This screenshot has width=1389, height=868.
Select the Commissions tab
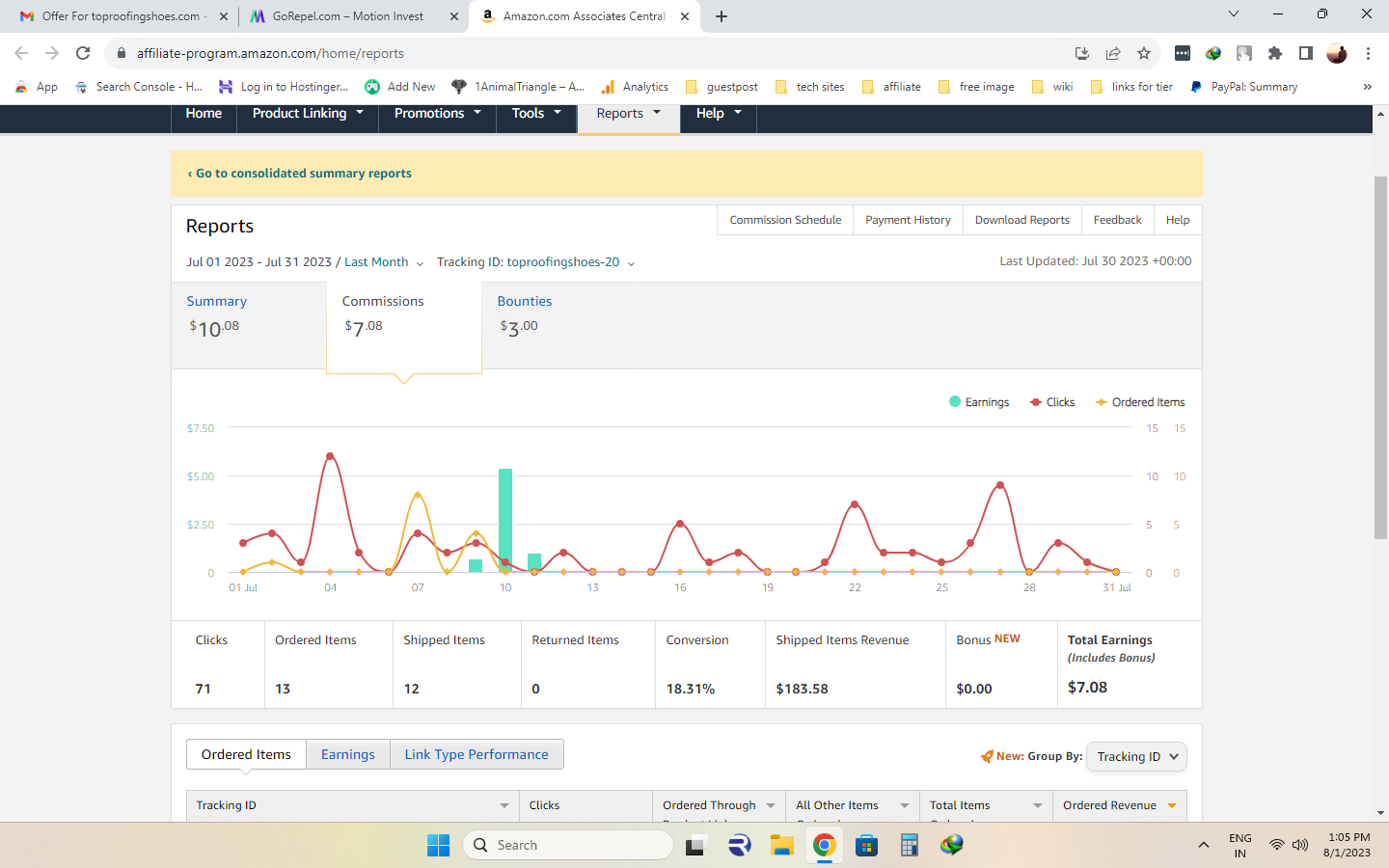[404, 326]
